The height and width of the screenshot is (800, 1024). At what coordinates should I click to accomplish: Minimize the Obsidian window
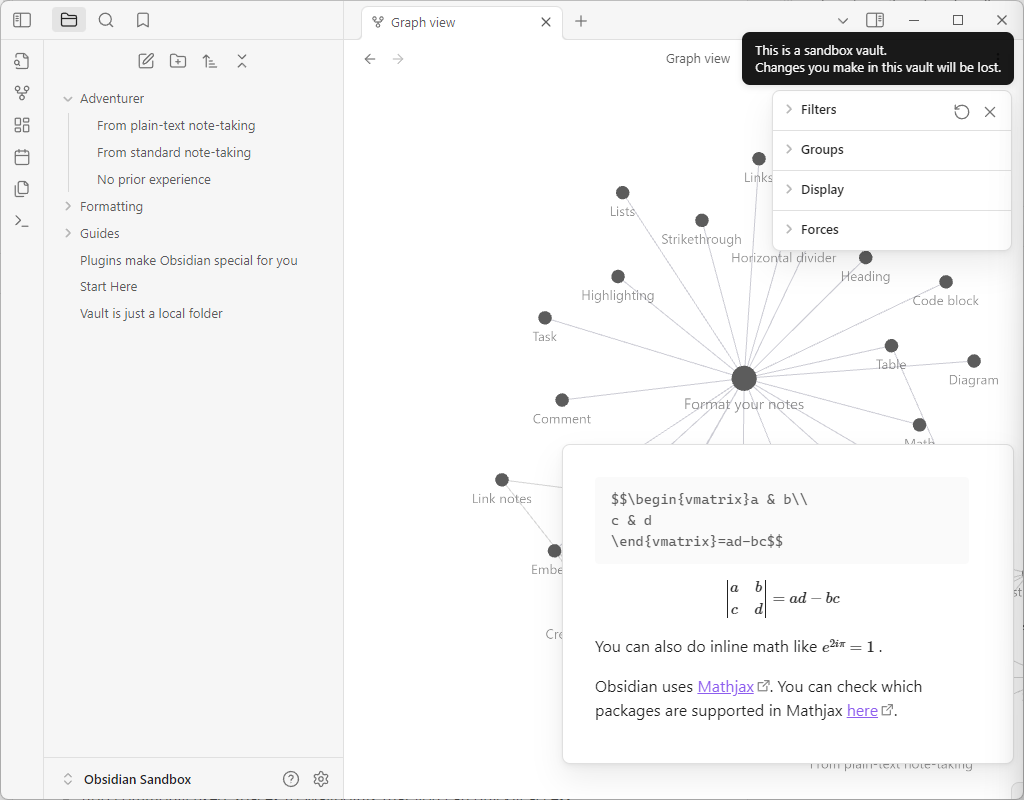914,20
